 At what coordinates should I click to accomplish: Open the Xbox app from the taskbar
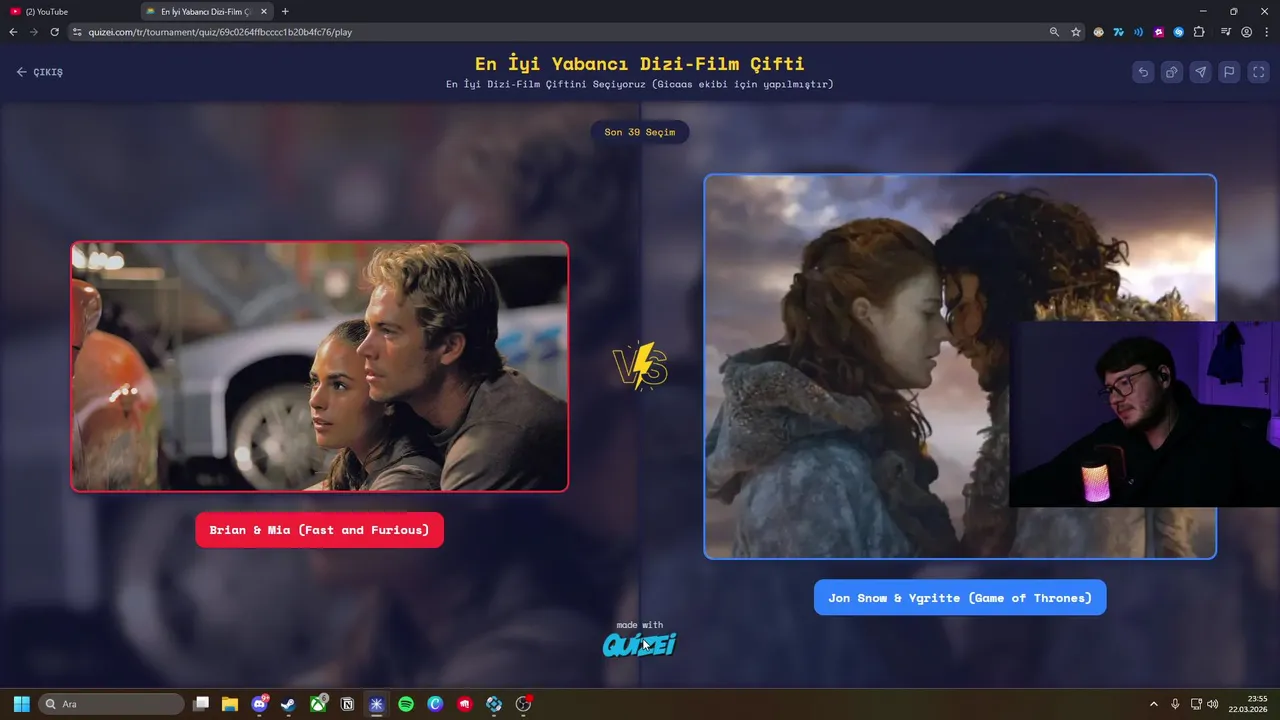coord(318,704)
